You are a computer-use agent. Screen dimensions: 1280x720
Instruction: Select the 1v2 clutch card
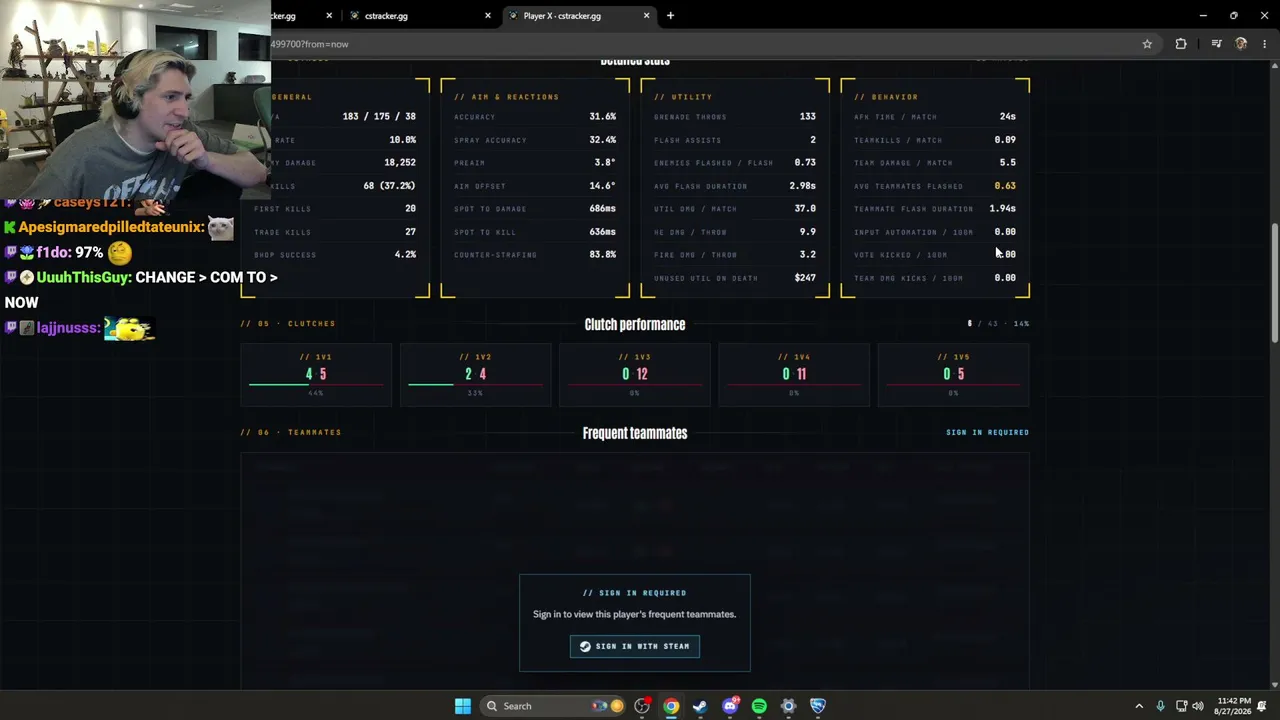point(475,375)
